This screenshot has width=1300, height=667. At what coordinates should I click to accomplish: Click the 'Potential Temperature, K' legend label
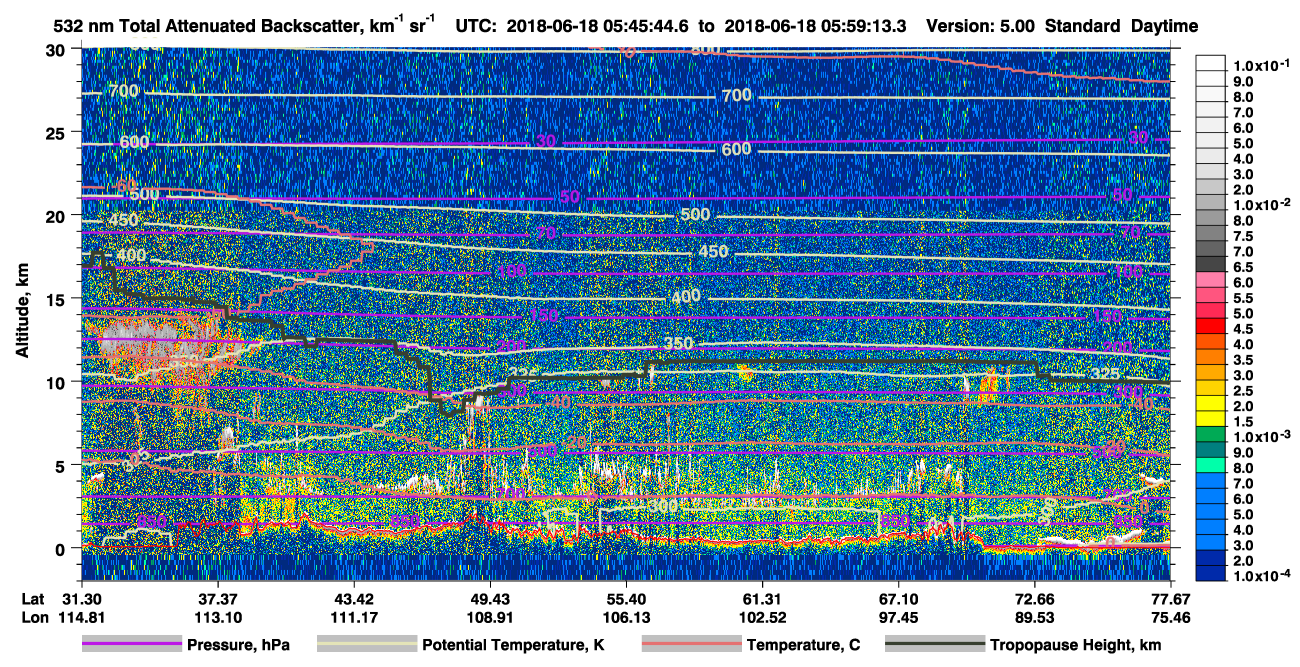(513, 645)
